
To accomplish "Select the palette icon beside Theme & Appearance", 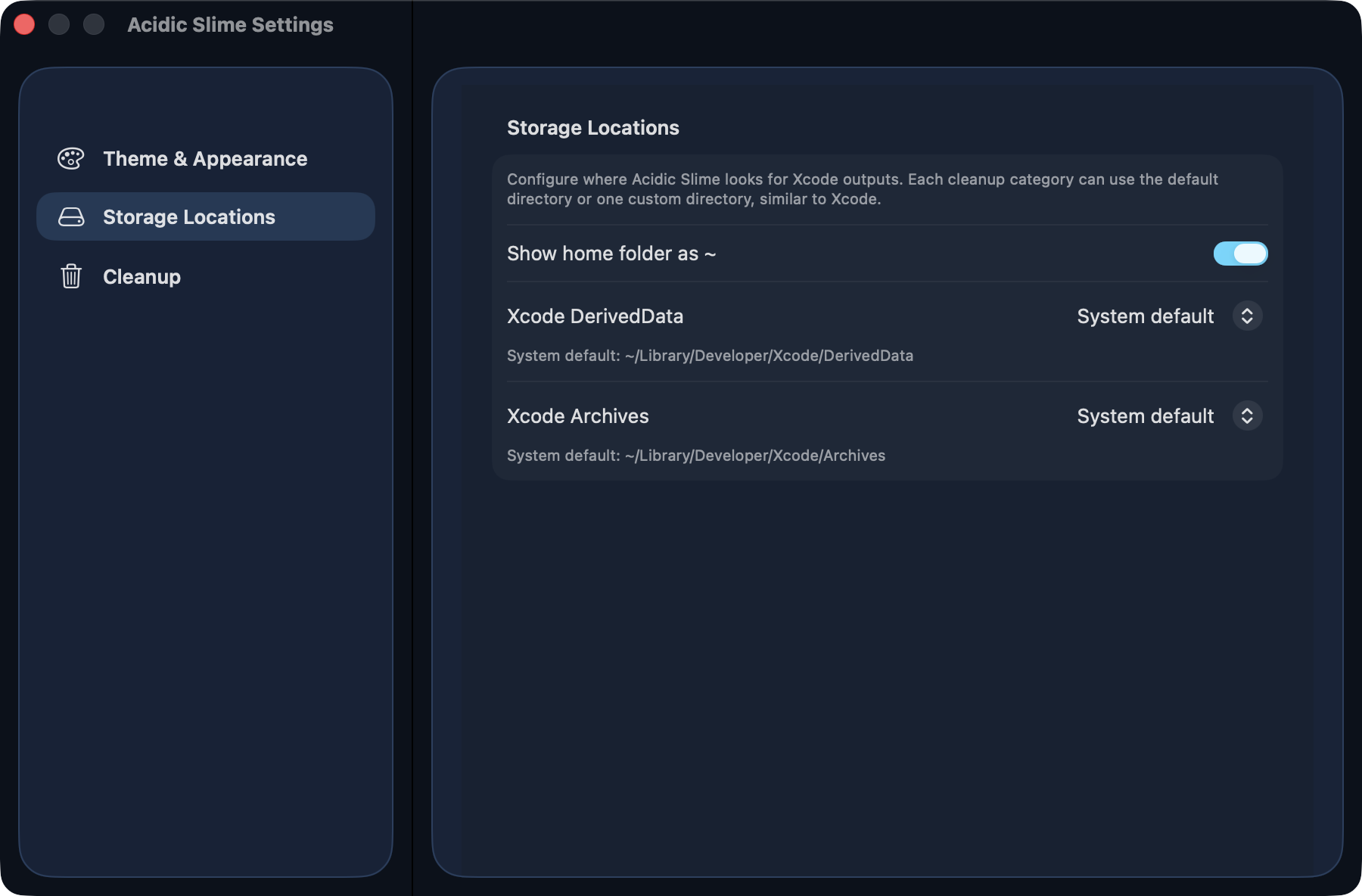I will click(x=70, y=158).
